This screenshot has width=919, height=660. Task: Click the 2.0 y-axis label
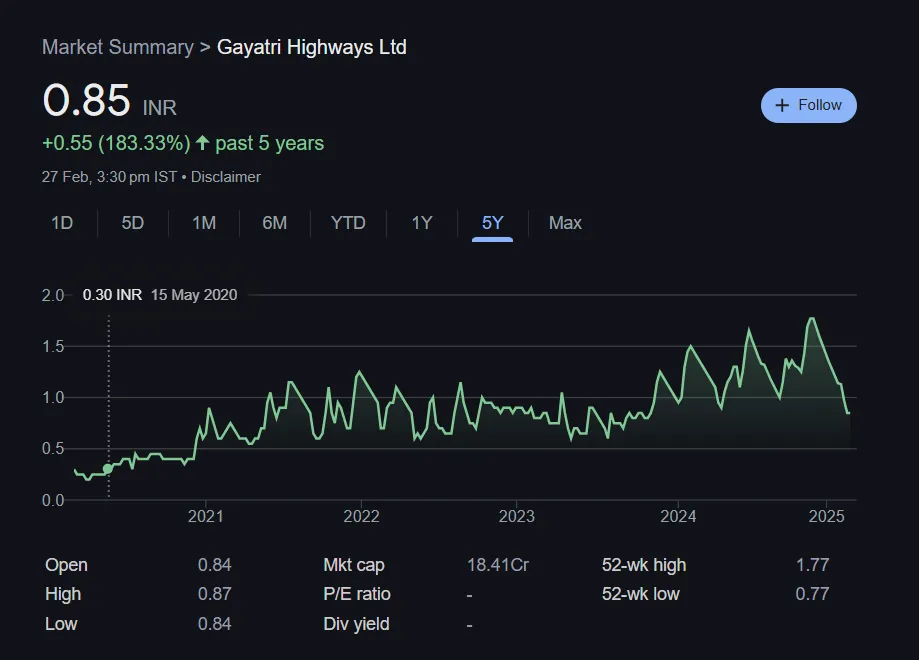pyautogui.click(x=53, y=295)
